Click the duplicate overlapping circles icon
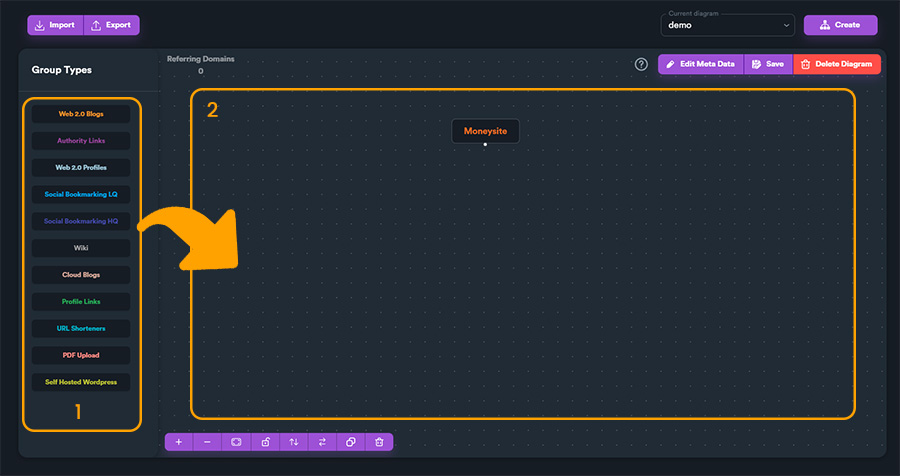This screenshot has width=900, height=476. pos(351,442)
